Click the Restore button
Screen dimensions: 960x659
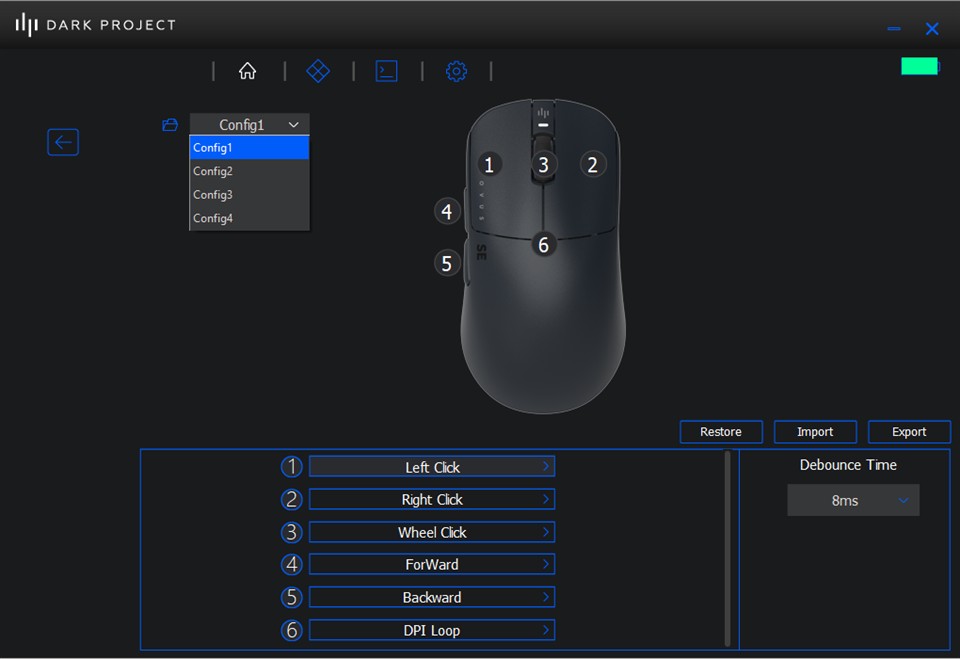(x=721, y=432)
